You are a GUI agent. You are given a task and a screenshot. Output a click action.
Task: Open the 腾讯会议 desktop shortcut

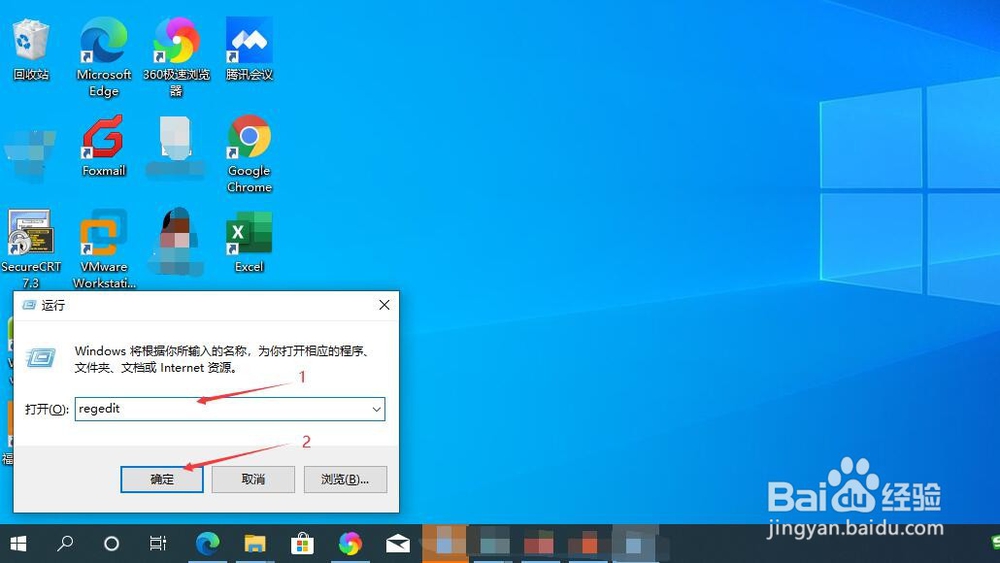point(249,50)
